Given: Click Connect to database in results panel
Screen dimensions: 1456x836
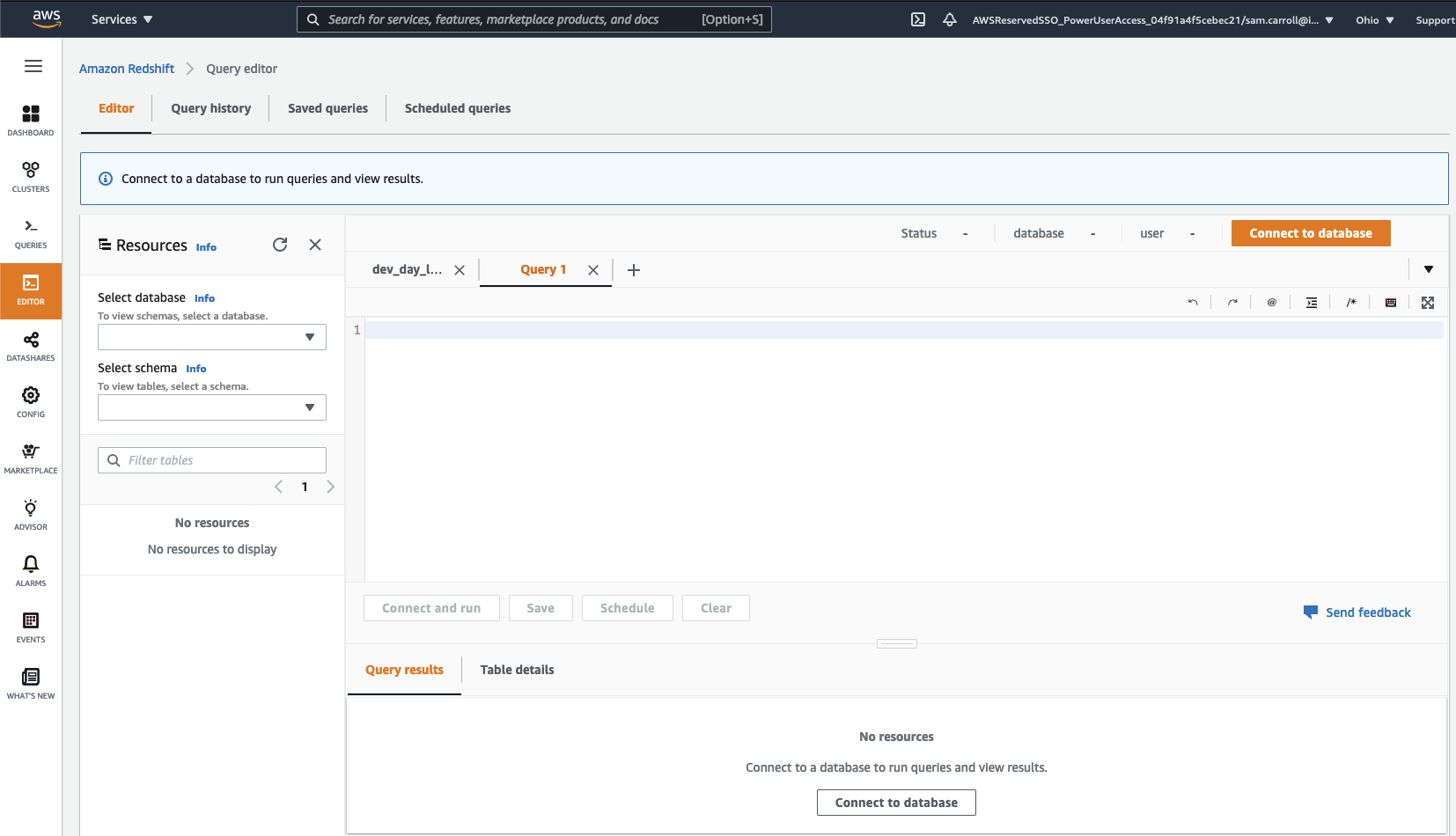Looking at the screenshot, I should coord(896,803).
